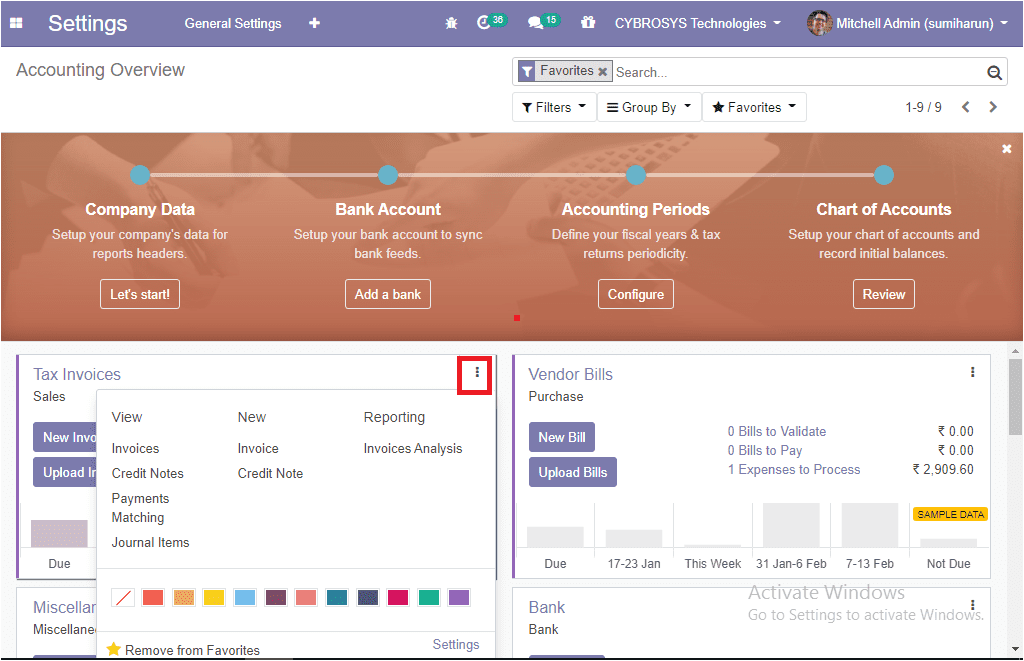Image resolution: width=1024 pixels, height=661 pixels.
Task: Open Invoices Analysis report
Action: pos(413,449)
